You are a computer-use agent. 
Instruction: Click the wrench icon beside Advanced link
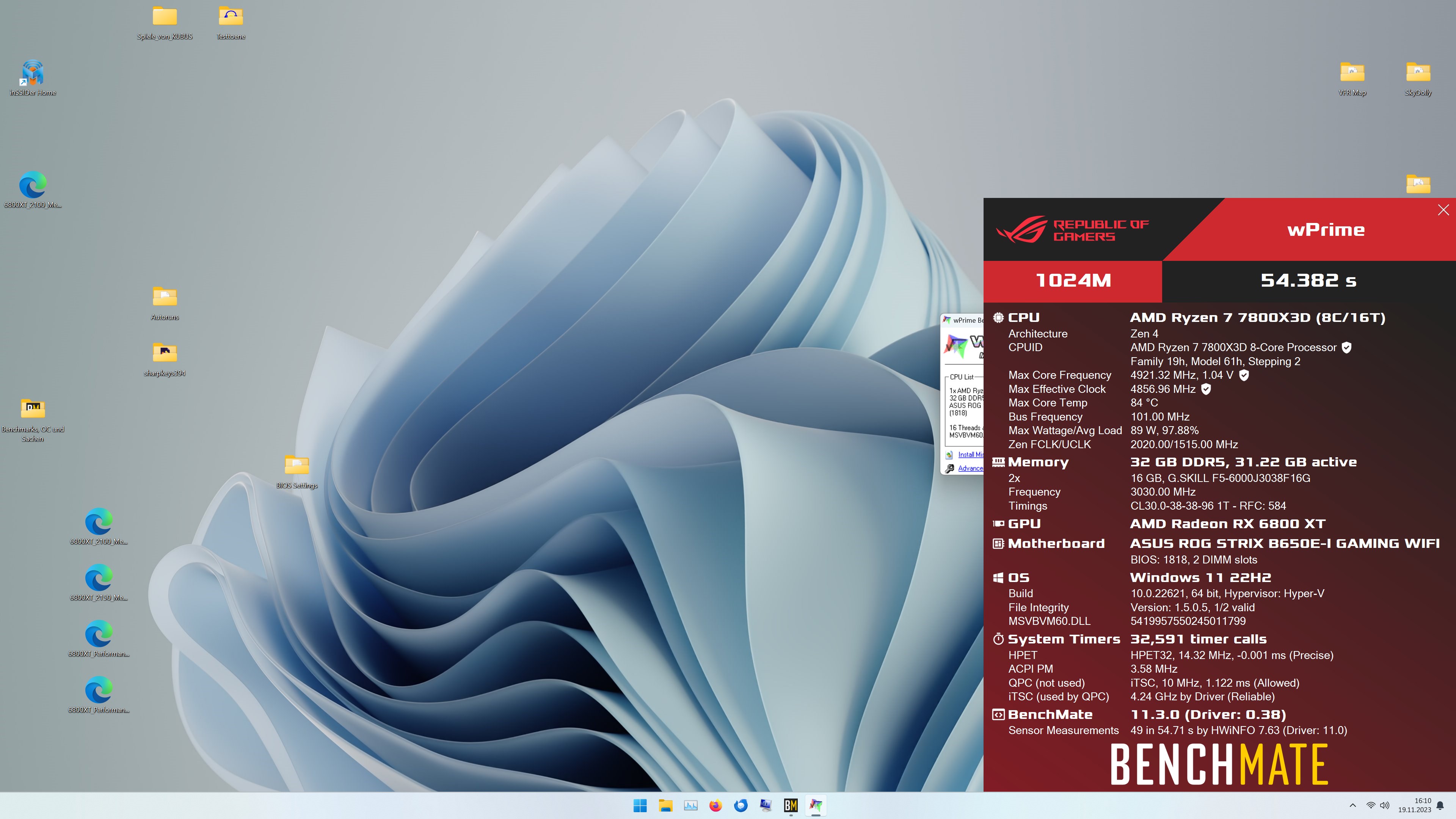(x=949, y=469)
